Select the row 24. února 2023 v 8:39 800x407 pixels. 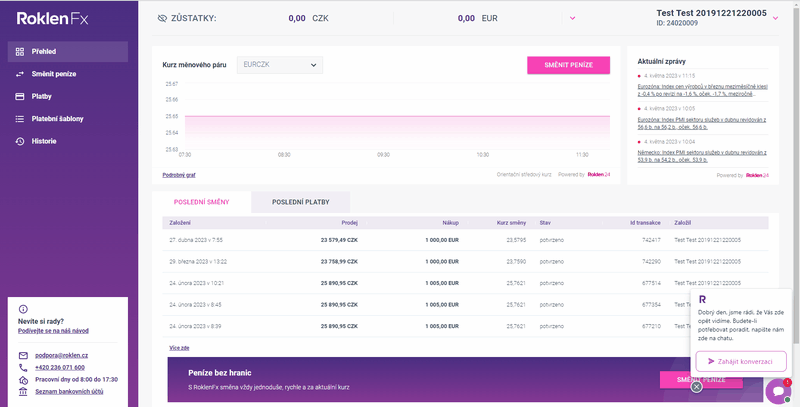click(465, 326)
